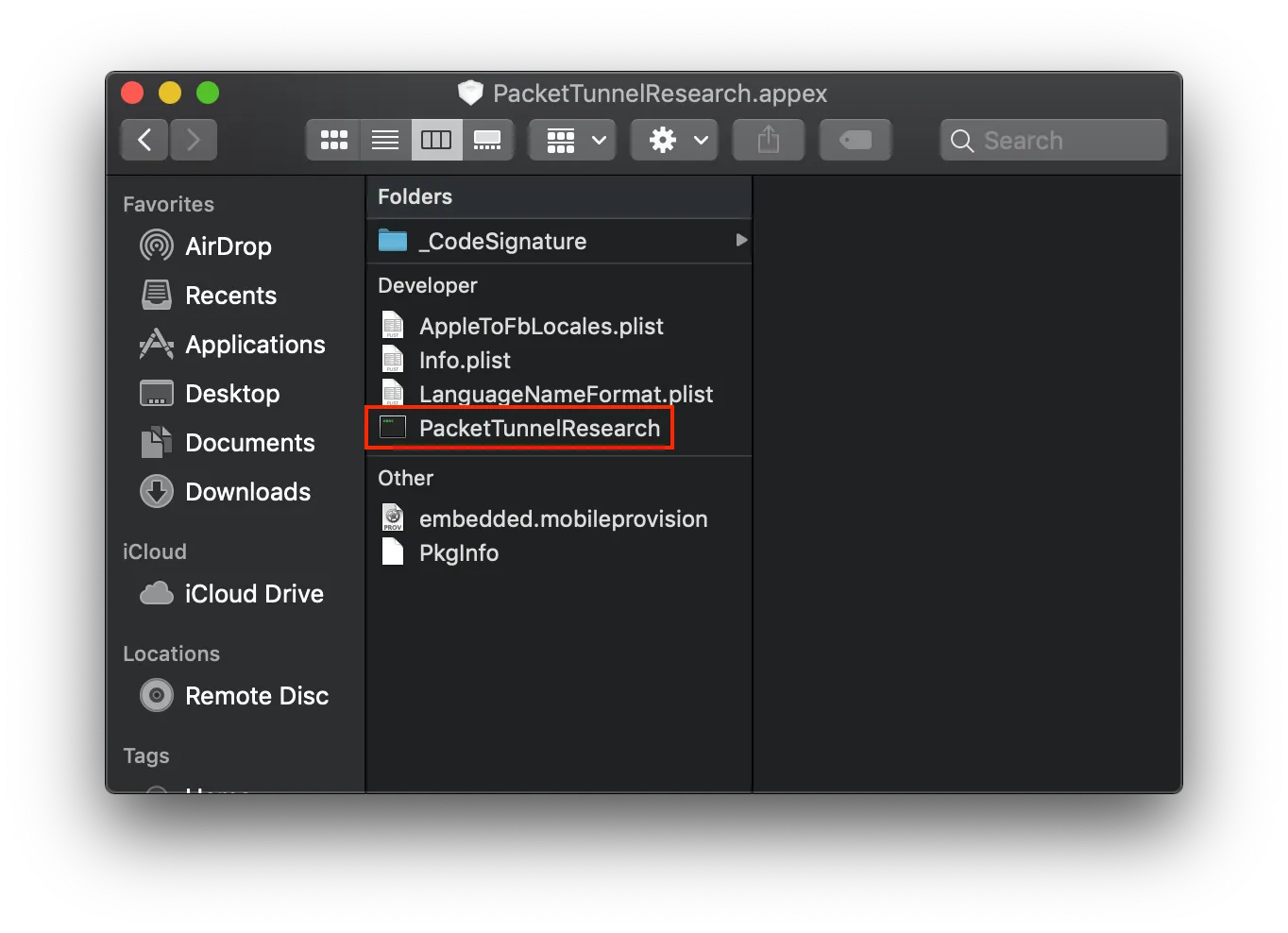Select Desktop in the sidebar

[234, 394]
